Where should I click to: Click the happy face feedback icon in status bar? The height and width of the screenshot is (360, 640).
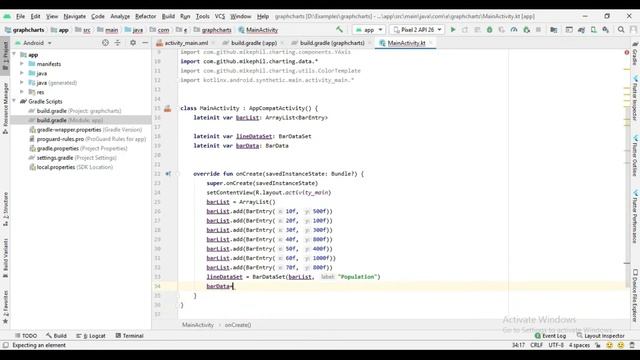pyautogui.click(x=609, y=345)
